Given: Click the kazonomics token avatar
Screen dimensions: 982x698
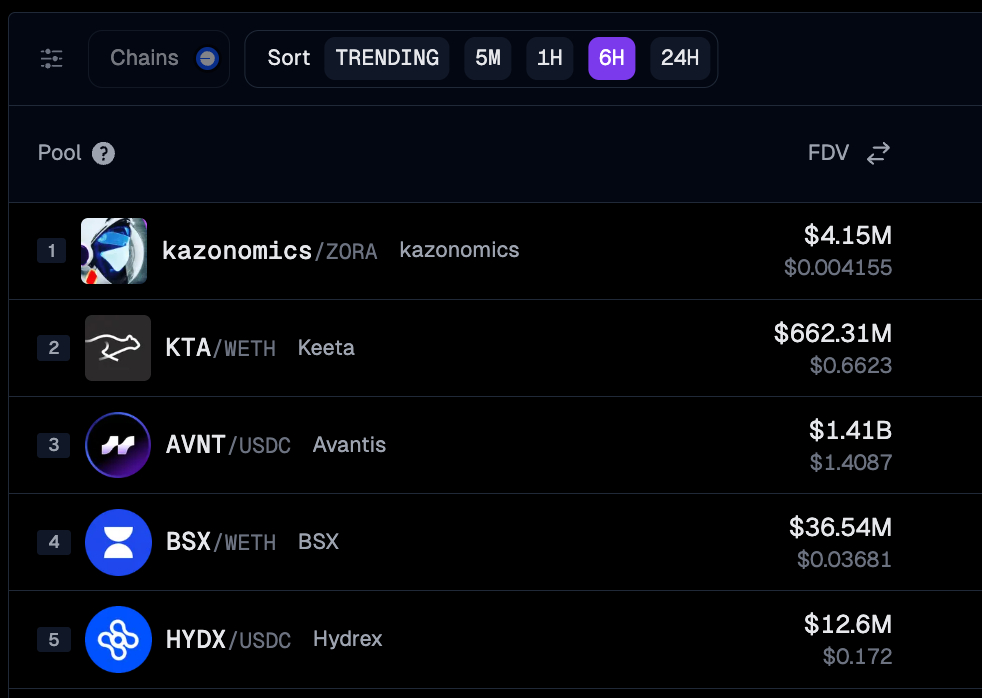Looking at the screenshot, I should (114, 251).
